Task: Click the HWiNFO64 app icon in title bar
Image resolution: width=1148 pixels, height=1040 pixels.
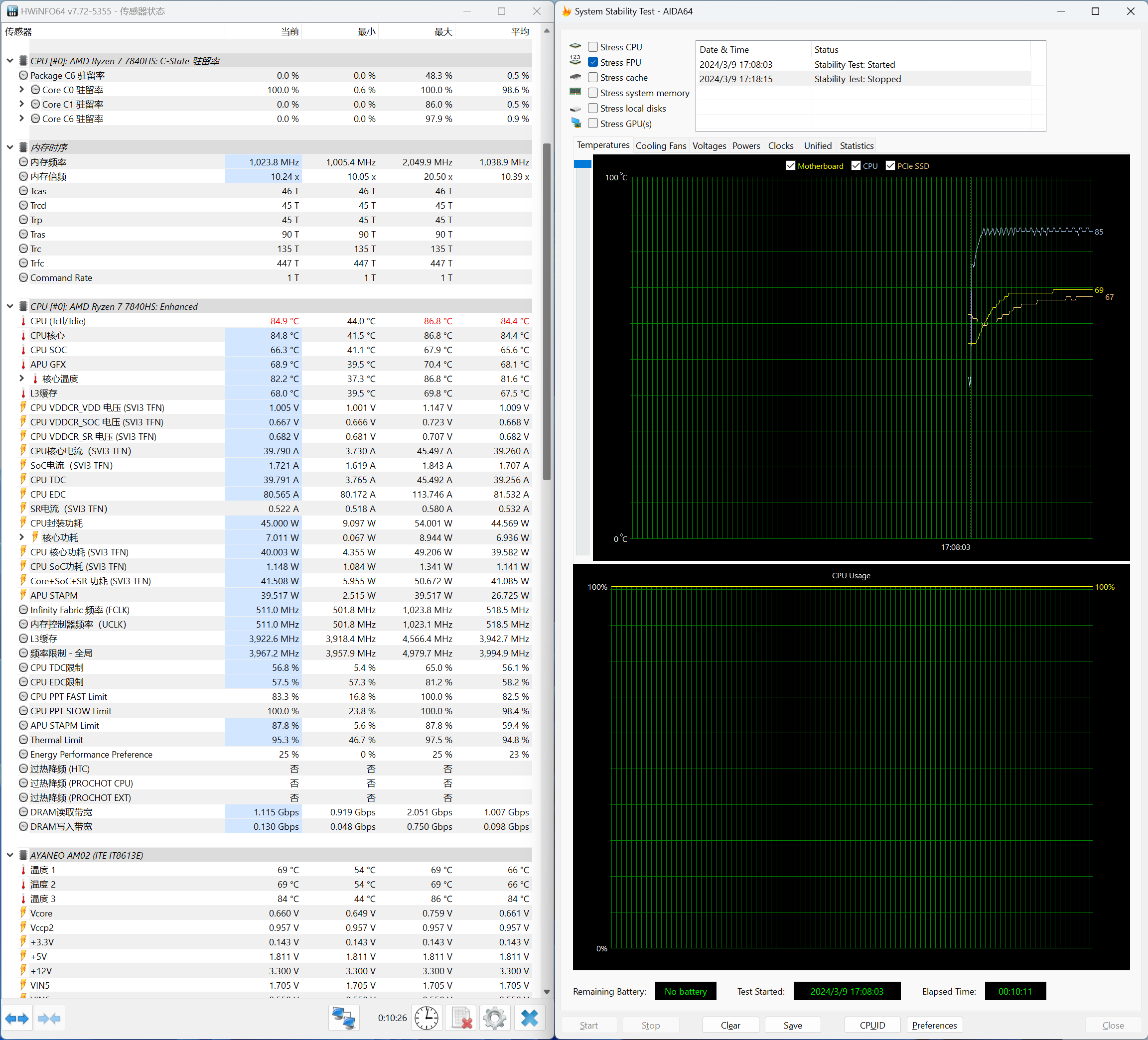Action: pyautogui.click(x=11, y=11)
